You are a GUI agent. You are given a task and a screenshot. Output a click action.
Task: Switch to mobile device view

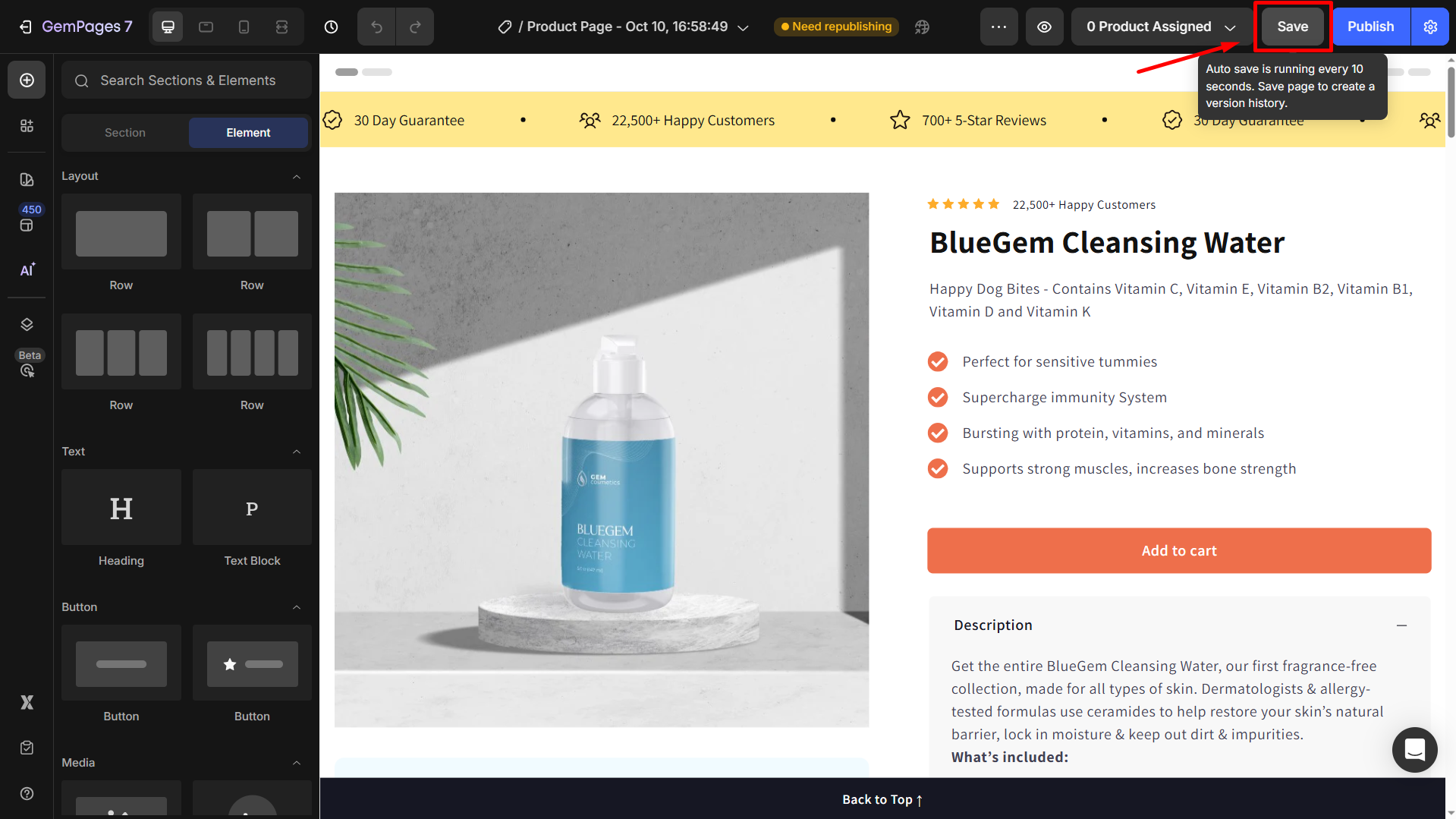(x=244, y=27)
